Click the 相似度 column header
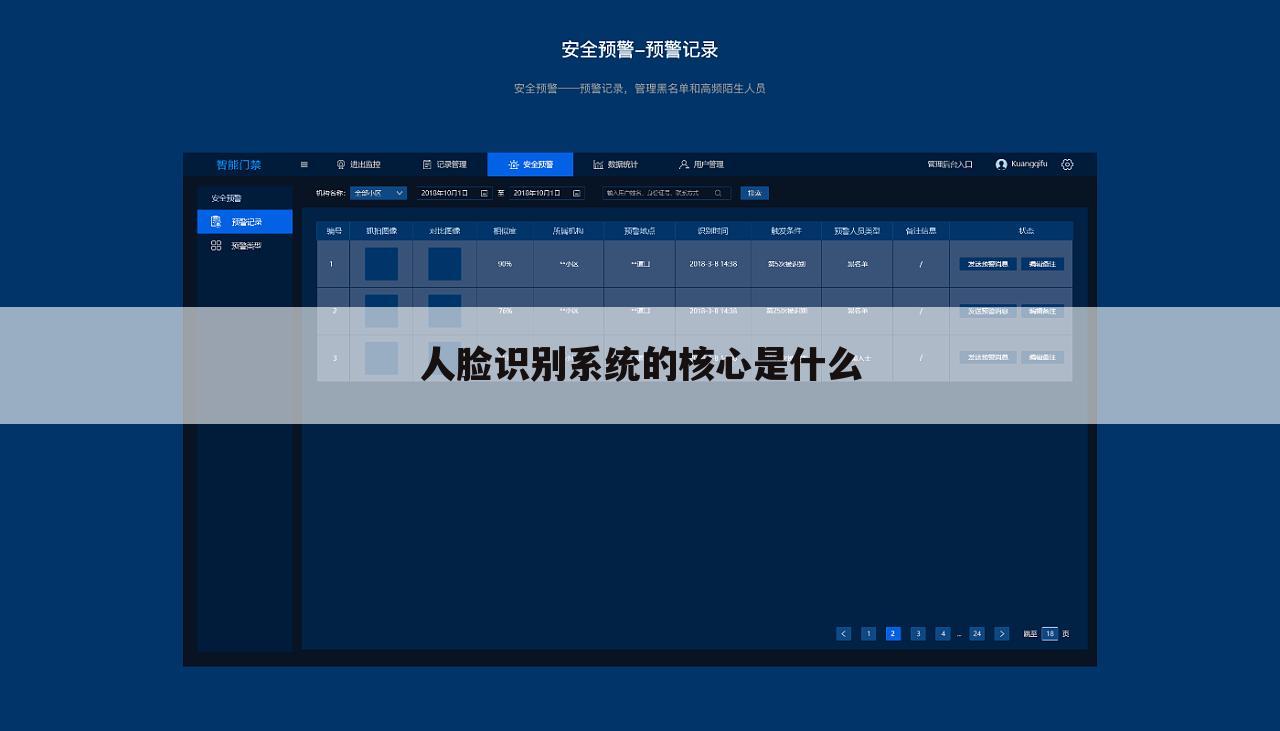 (x=505, y=231)
